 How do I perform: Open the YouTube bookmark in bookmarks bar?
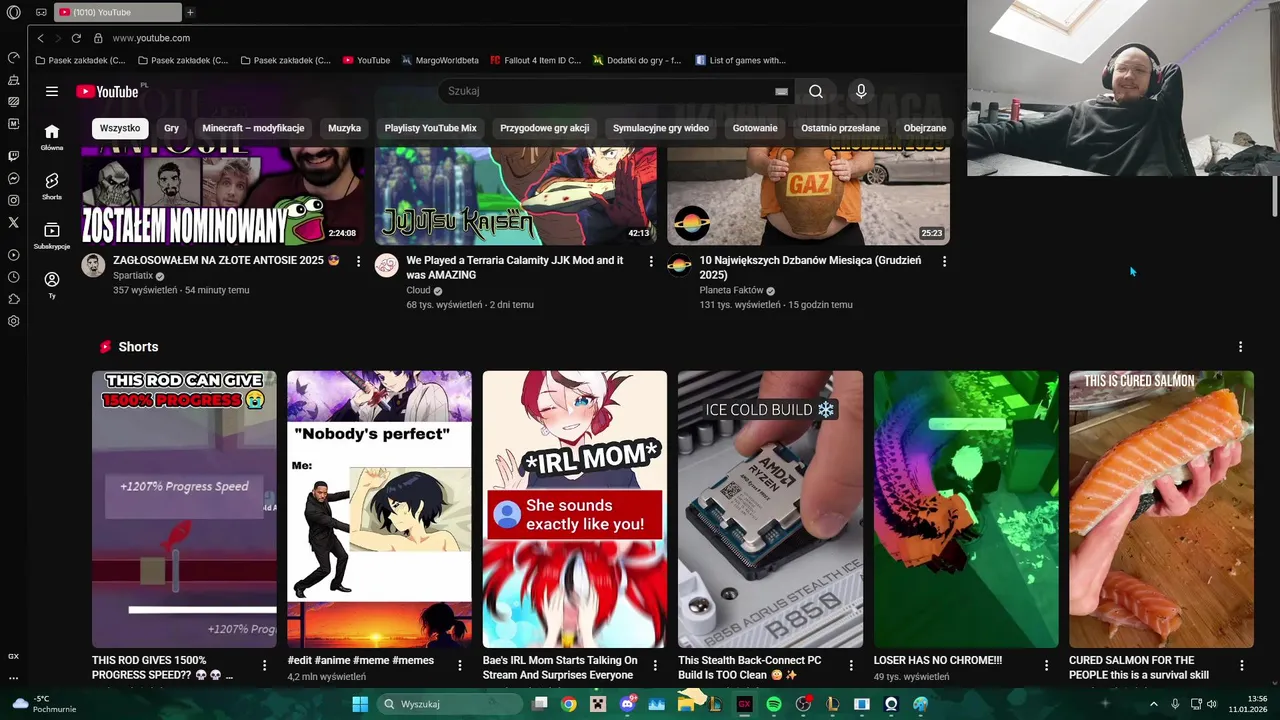click(366, 60)
